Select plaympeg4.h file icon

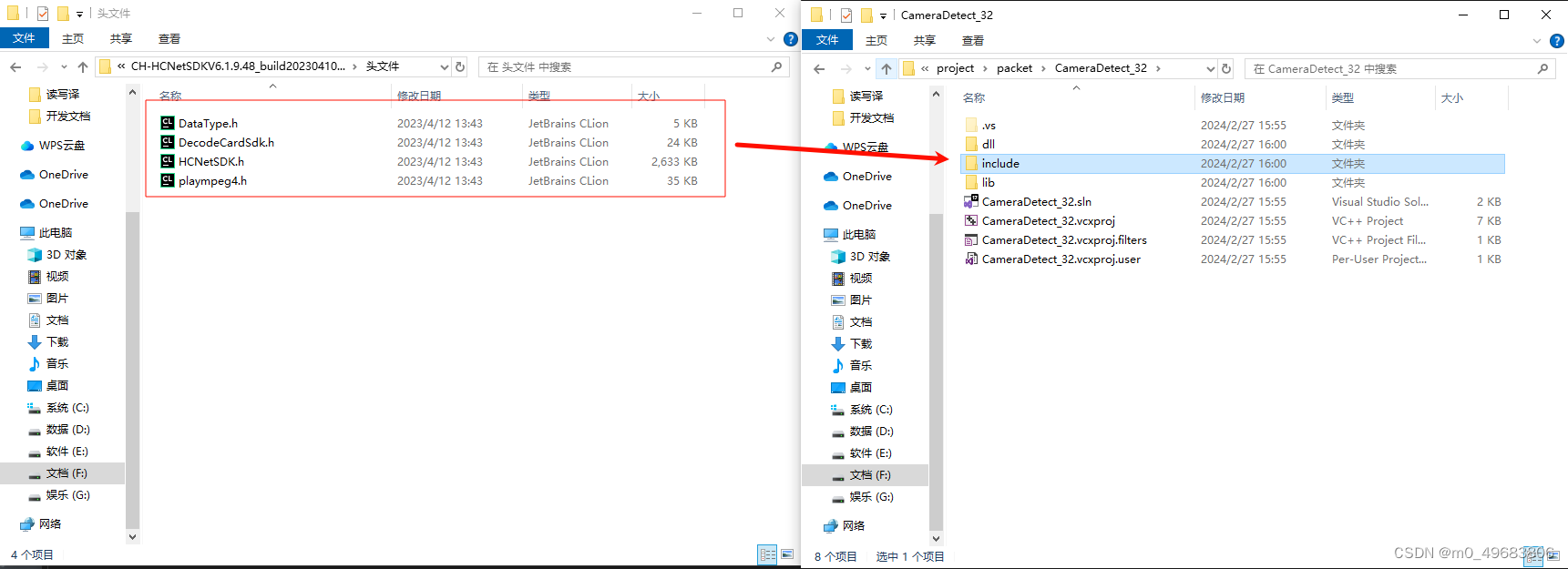168,180
